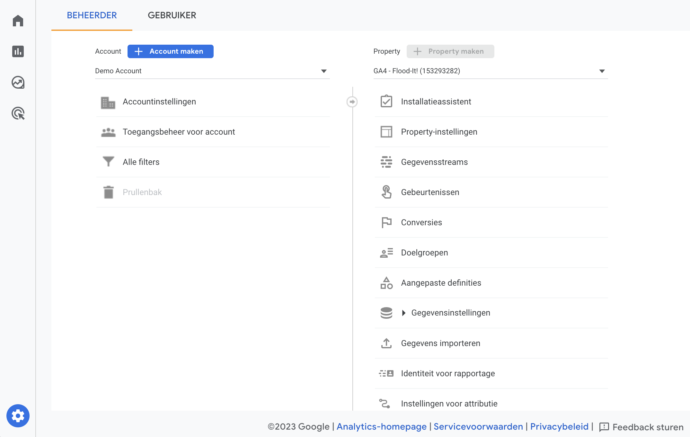Select the BEHEERDER tab
Screen dimensions: 690x437
pyautogui.click(x=92, y=15)
